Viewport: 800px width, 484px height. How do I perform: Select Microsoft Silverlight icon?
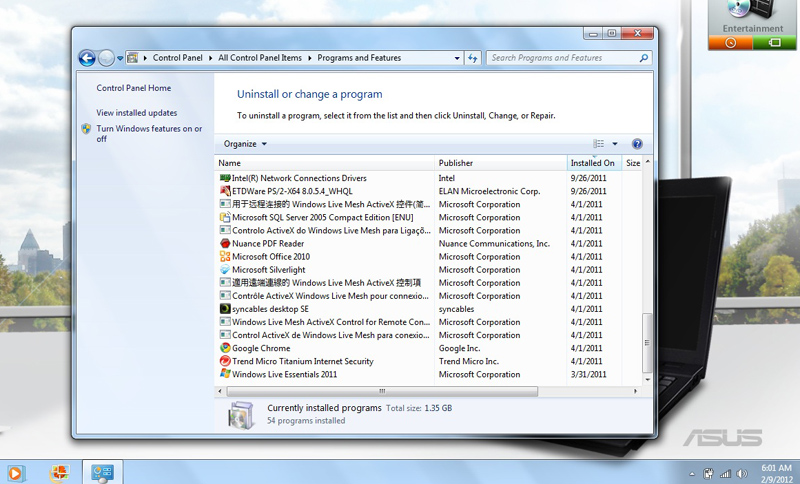(225, 269)
